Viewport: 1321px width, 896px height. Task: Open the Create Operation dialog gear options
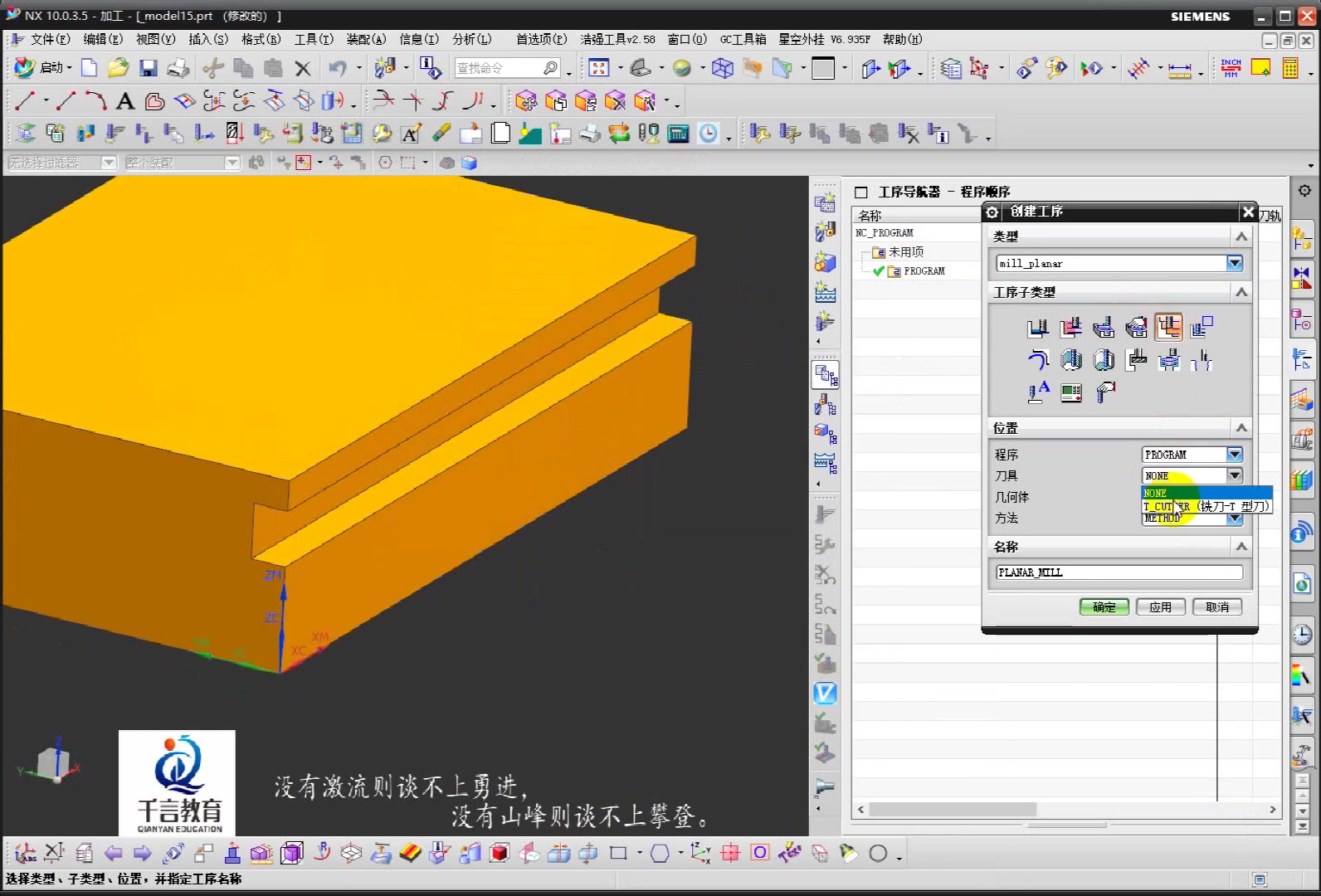[992, 212]
